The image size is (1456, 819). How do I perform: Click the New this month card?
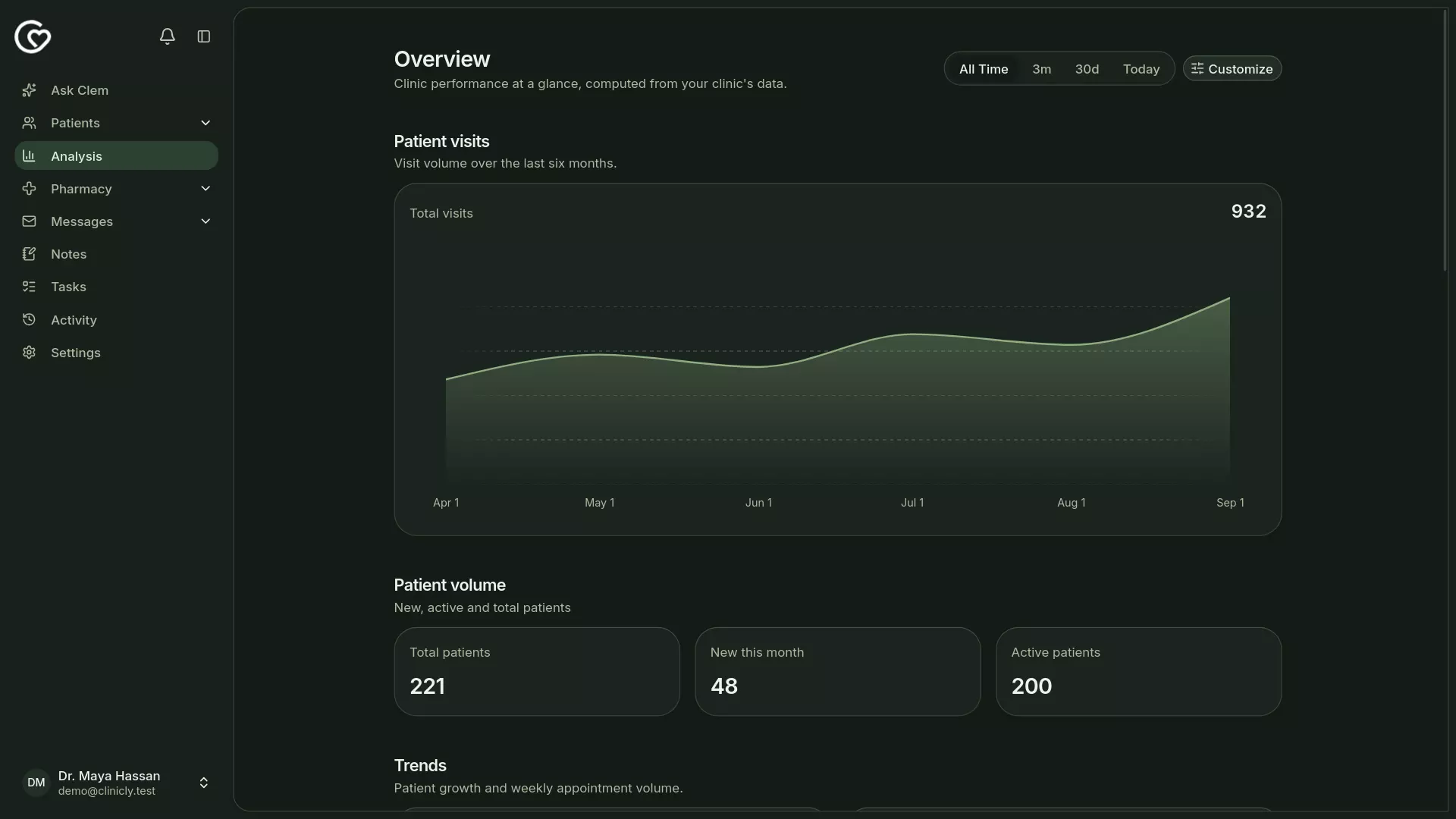(x=837, y=671)
